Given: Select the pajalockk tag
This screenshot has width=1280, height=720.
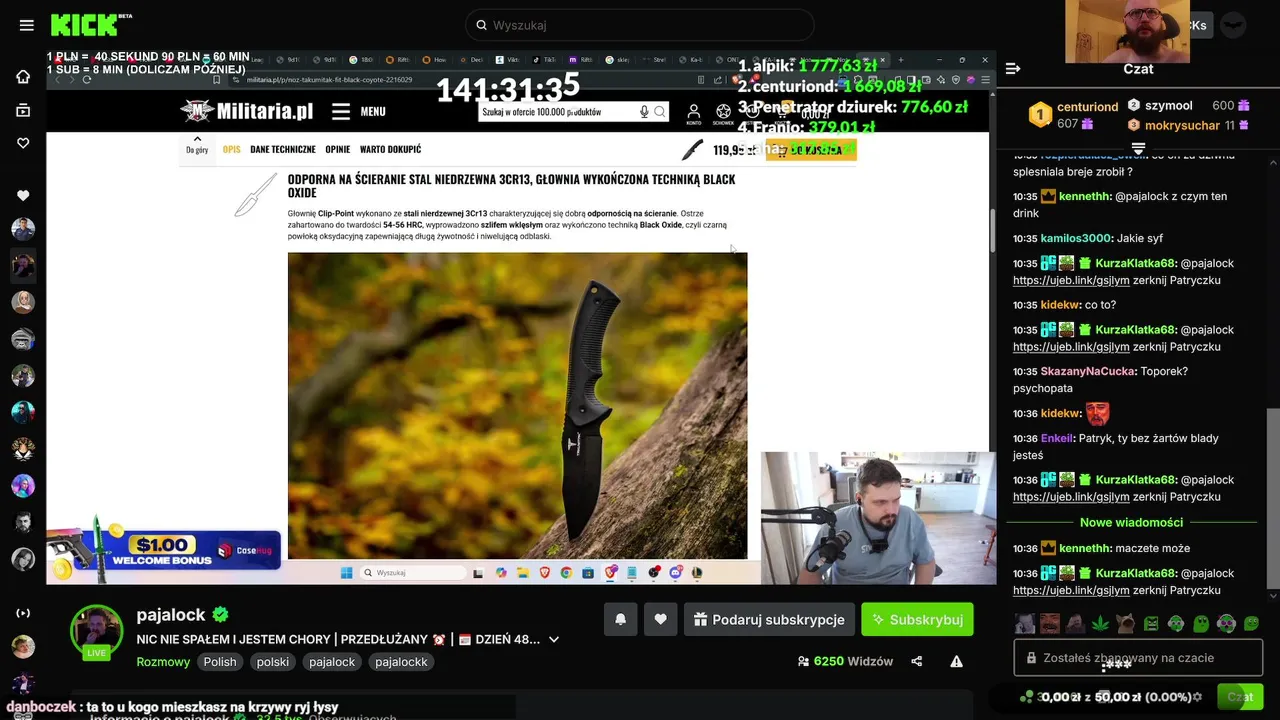Looking at the screenshot, I should [x=401, y=662].
